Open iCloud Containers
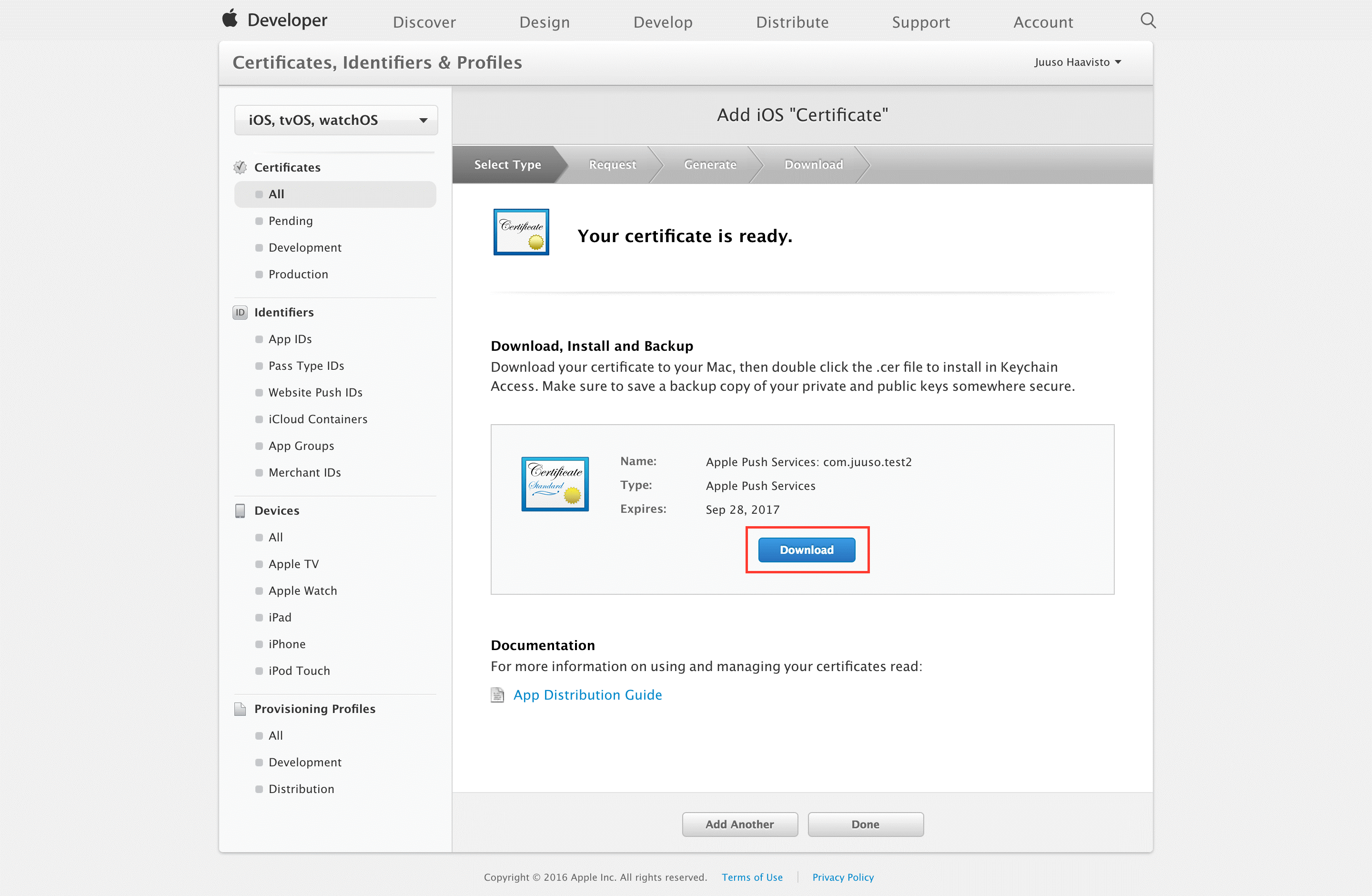The height and width of the screenshot is (896, 1372). click(x=318, y=418)
